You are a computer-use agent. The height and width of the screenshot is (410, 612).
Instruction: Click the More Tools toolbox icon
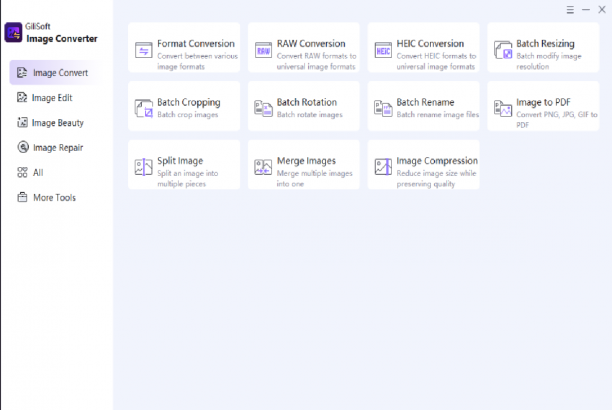pos(22,197)
